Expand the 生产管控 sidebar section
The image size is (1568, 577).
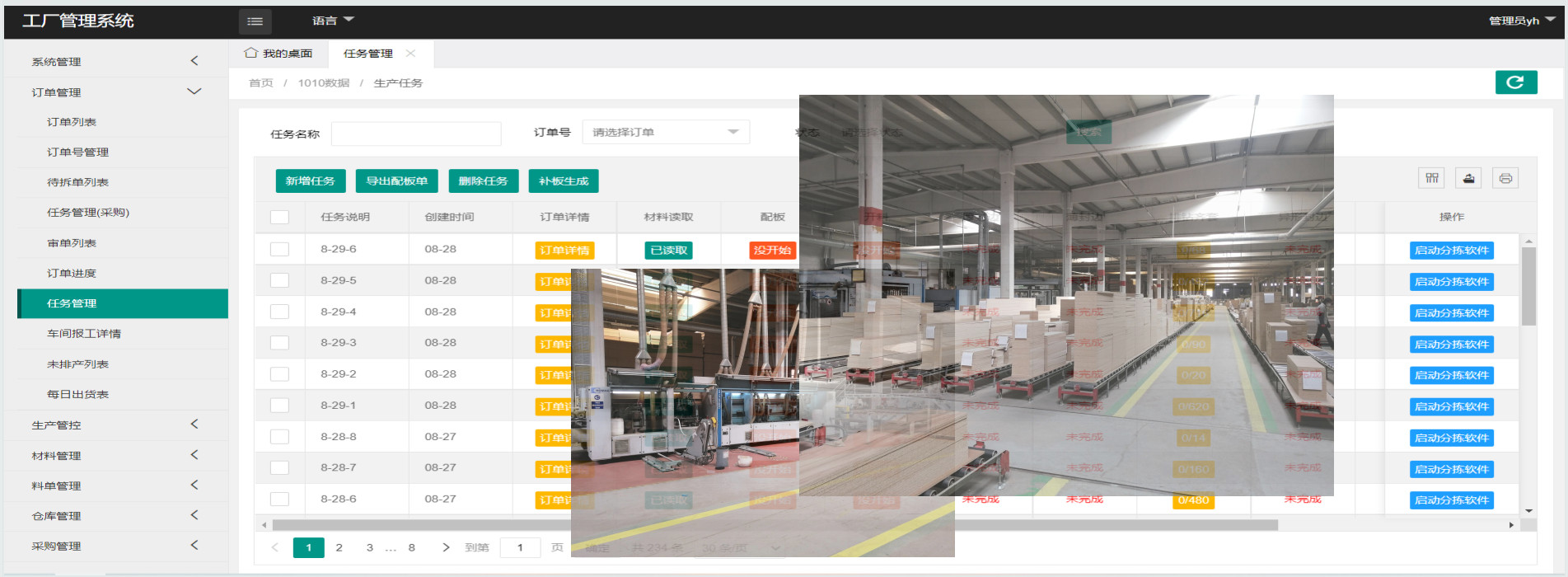point(116,425)
